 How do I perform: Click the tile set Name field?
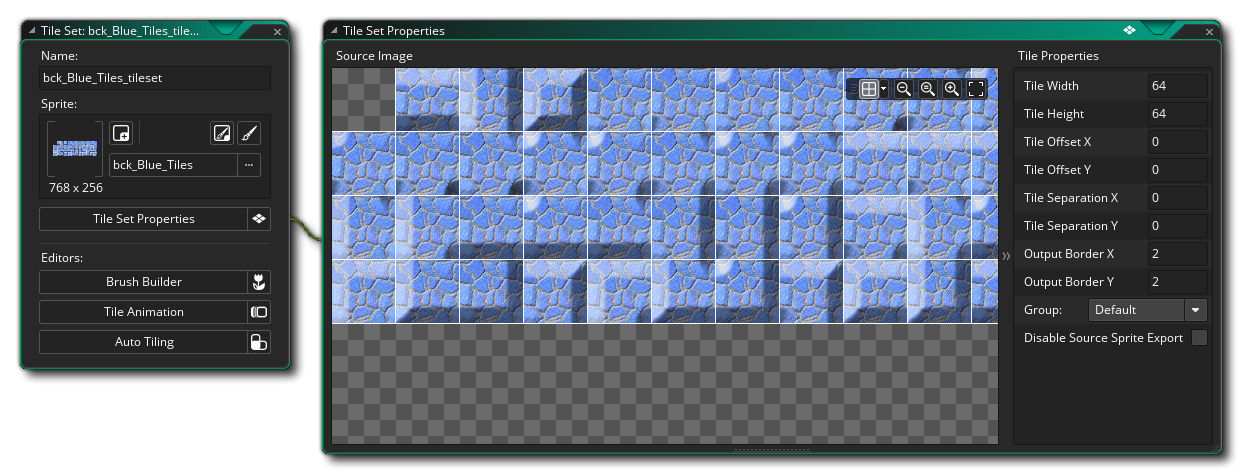155,78
